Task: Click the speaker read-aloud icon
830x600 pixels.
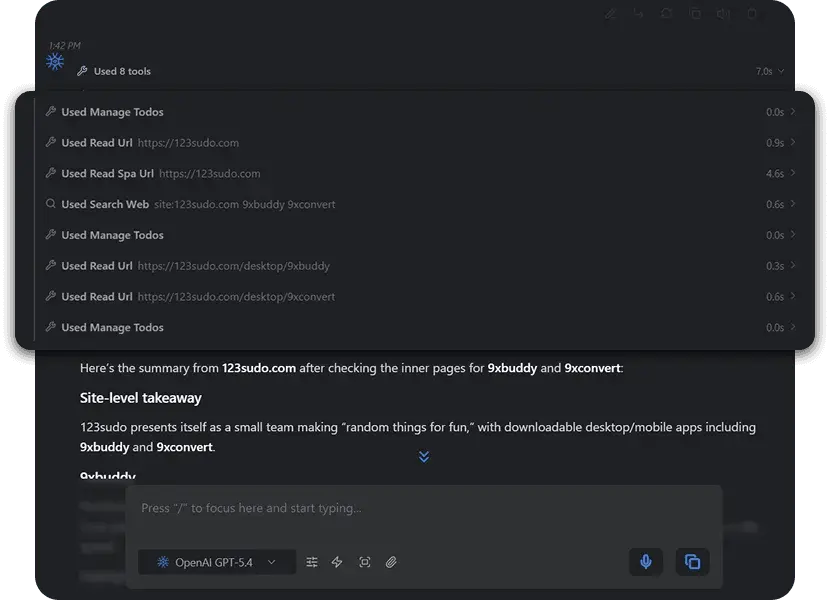Action: point(723,14)
